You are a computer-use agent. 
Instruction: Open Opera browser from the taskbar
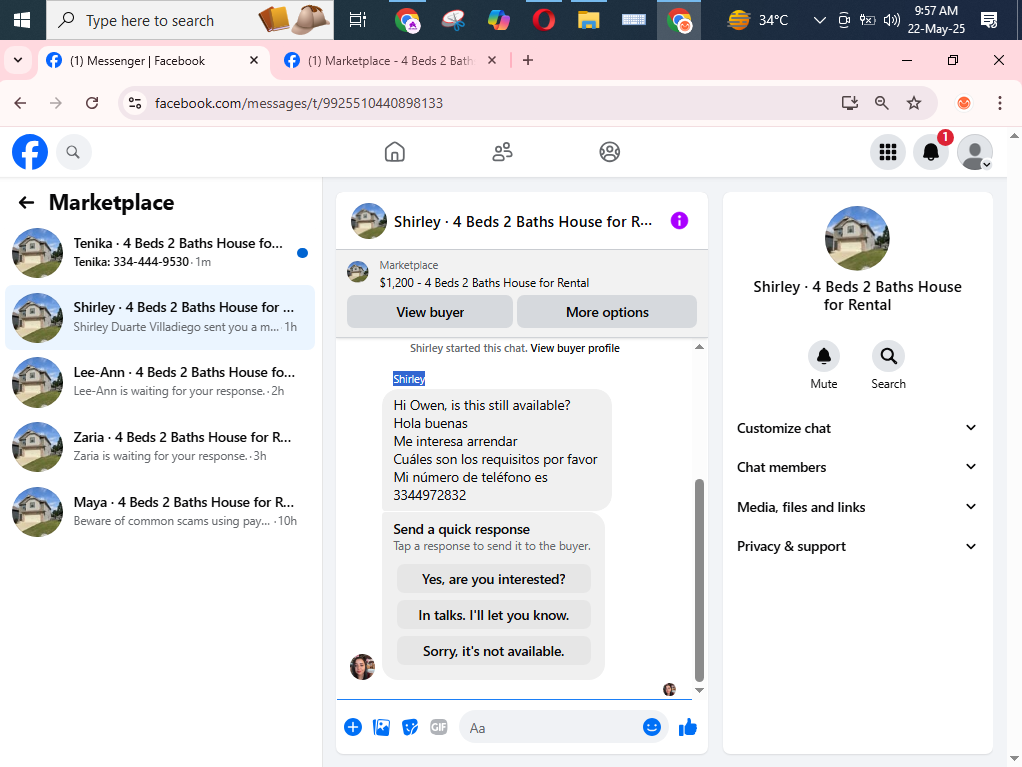(x=544, y=20)
